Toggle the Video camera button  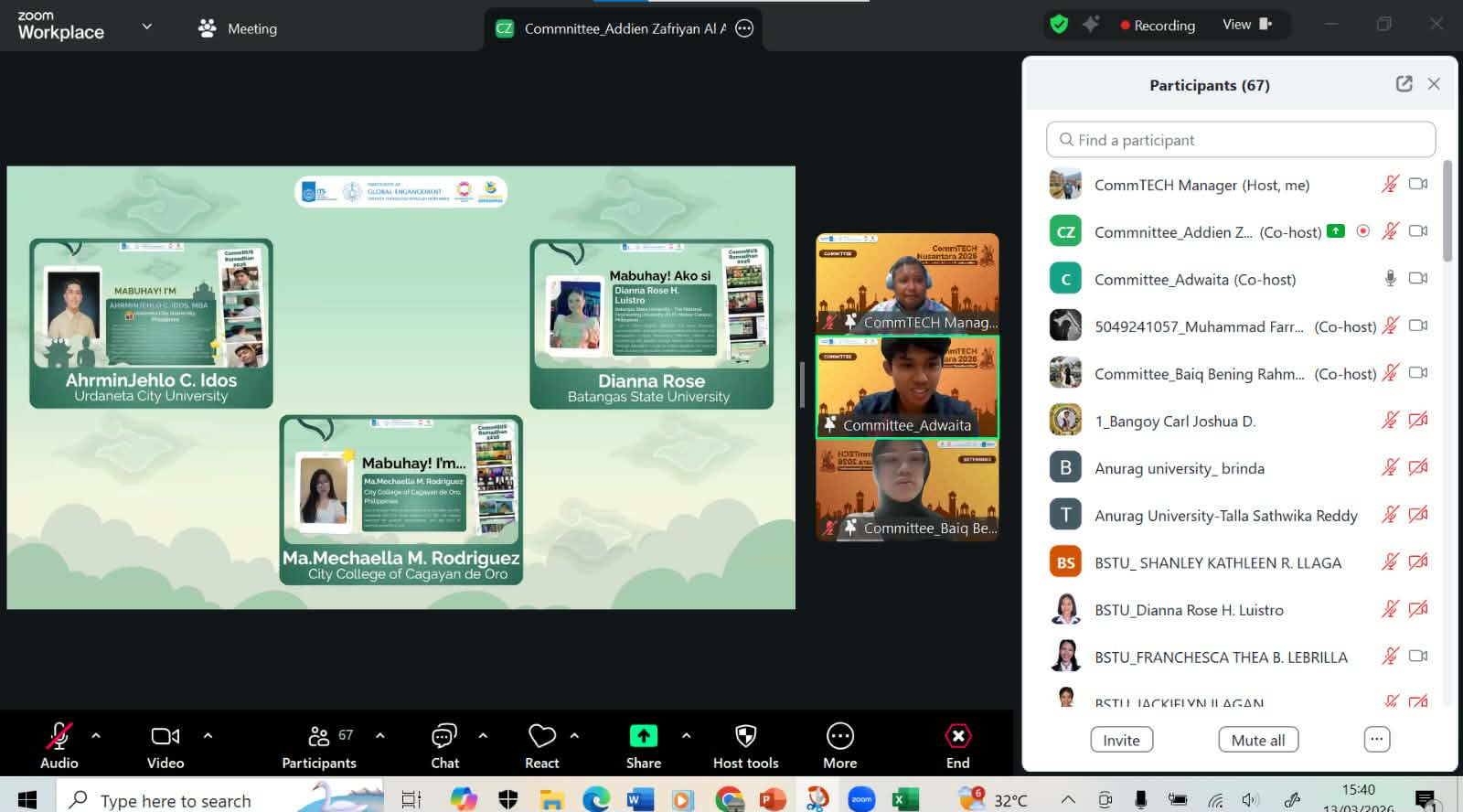pyautogui.click(x=165, y=737)
